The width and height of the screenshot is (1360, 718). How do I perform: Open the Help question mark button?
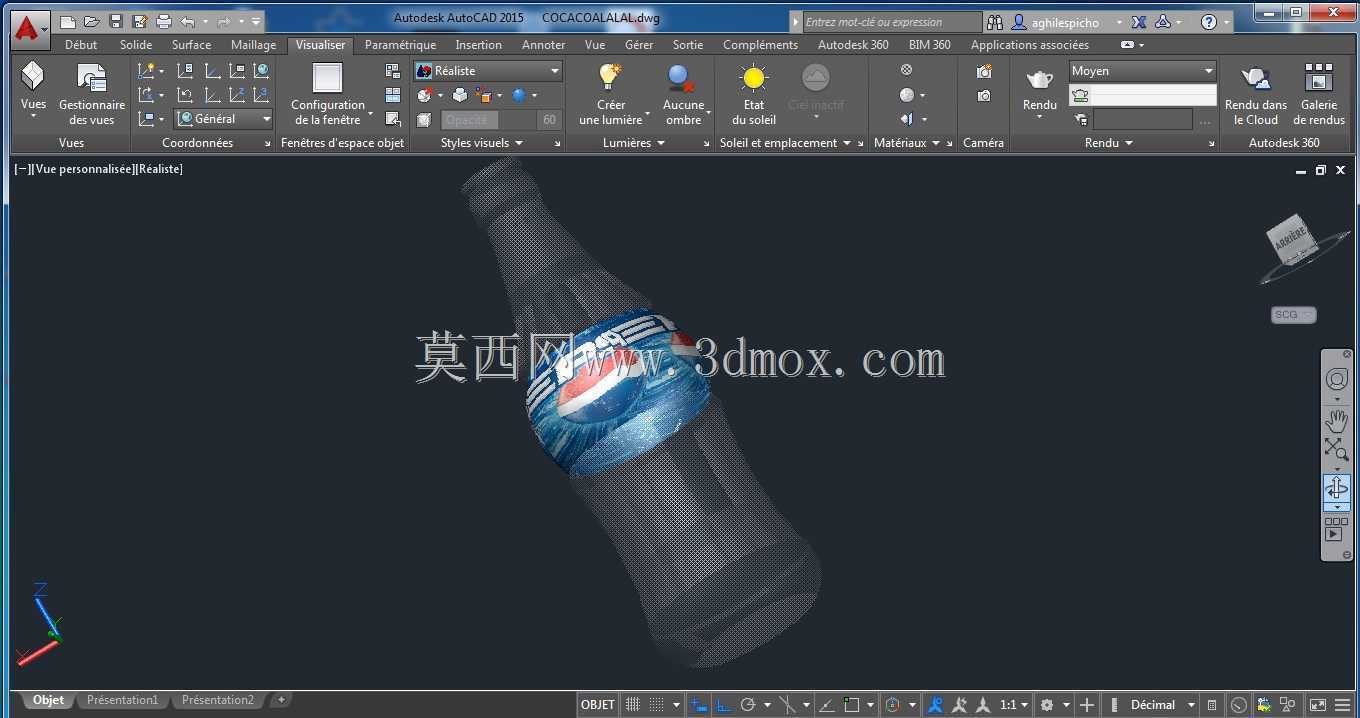[1209, 22]
